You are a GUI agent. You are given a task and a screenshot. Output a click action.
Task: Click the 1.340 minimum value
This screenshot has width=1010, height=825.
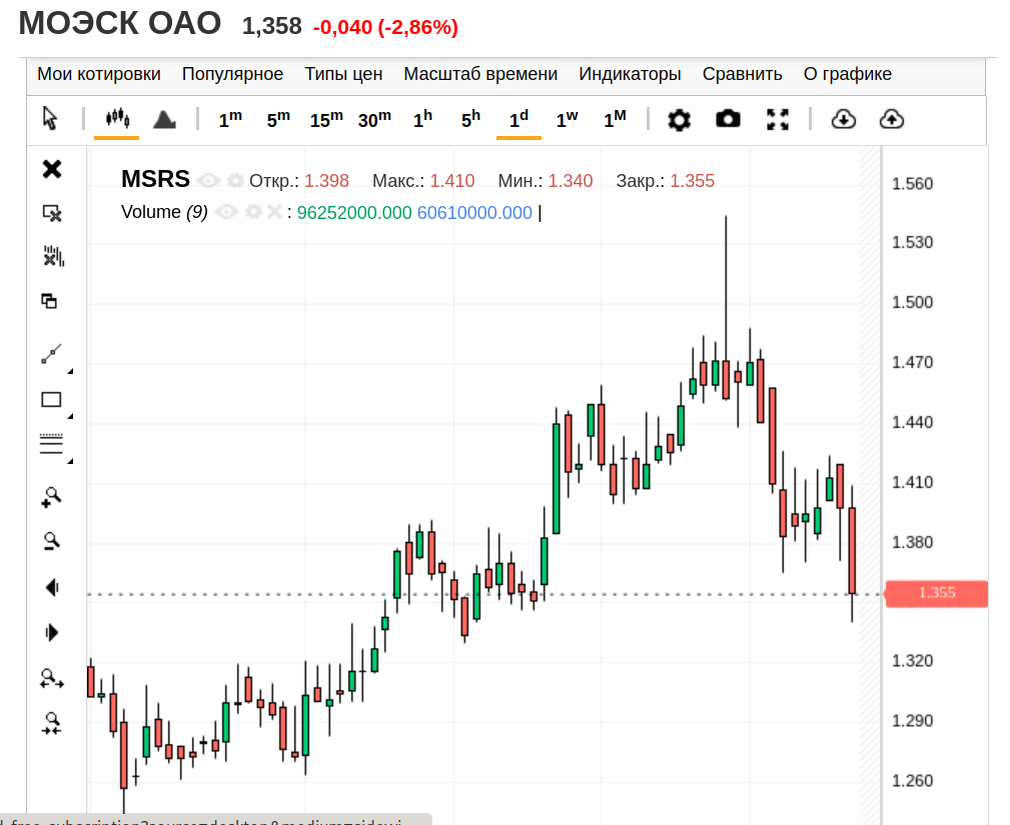pos(571,181)
